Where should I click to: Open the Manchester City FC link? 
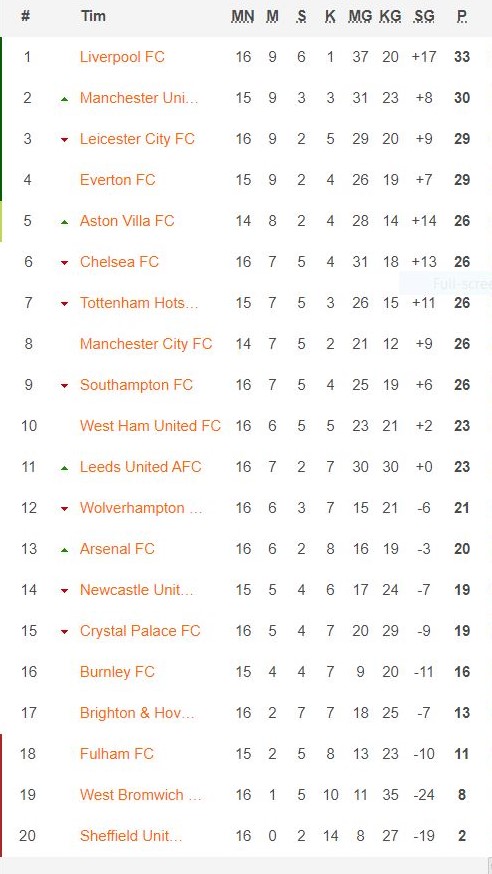click(x=146, y=344)
